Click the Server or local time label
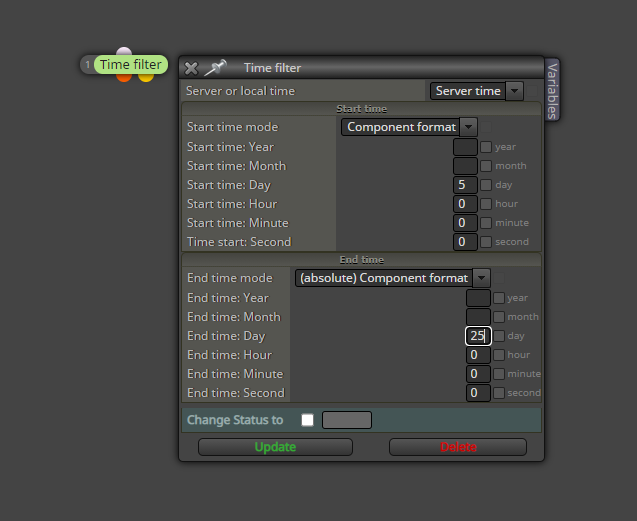637x521 pixels. [240, 91]
